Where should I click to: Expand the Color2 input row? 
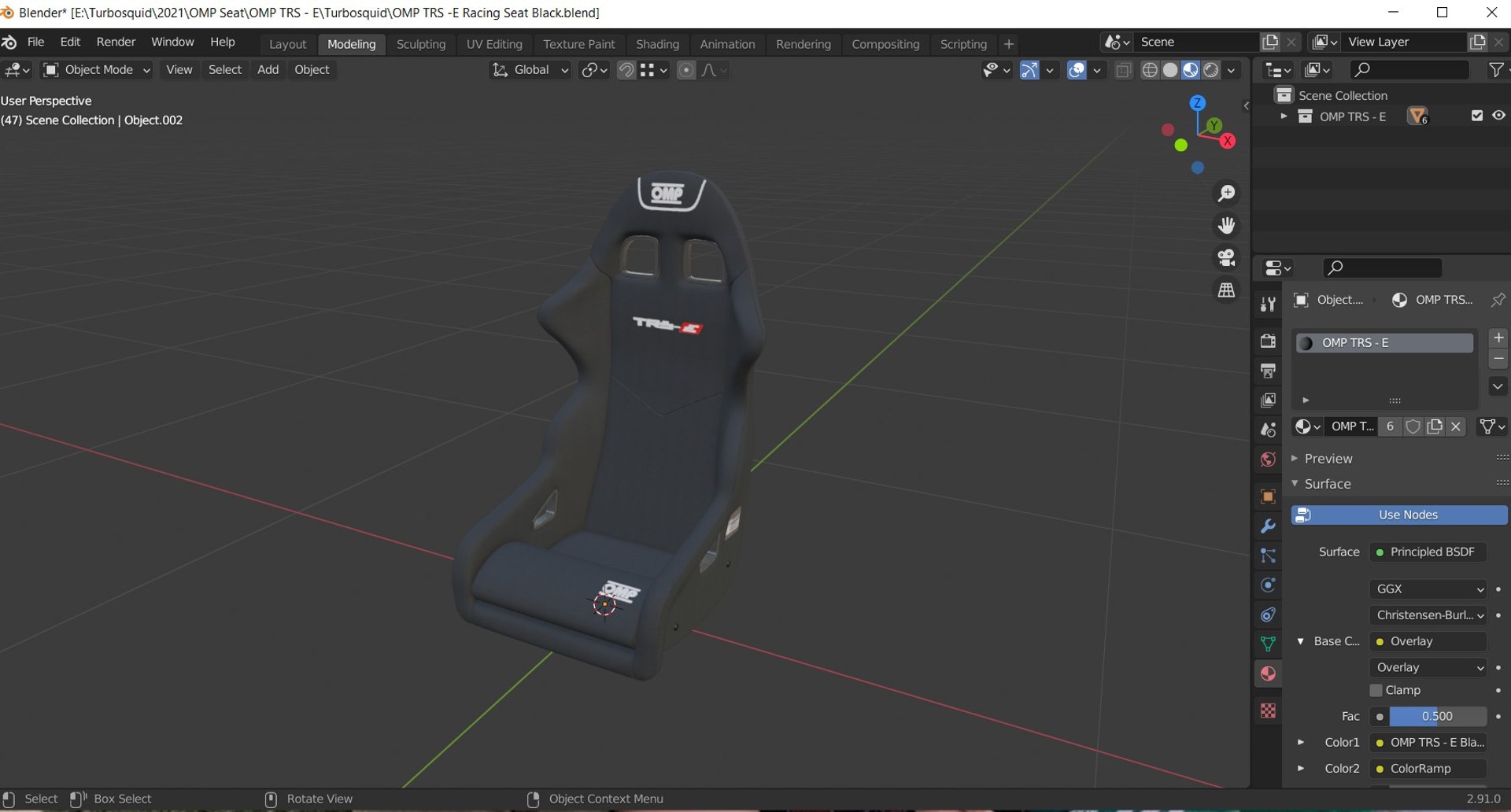click(x=1300, y=768)
